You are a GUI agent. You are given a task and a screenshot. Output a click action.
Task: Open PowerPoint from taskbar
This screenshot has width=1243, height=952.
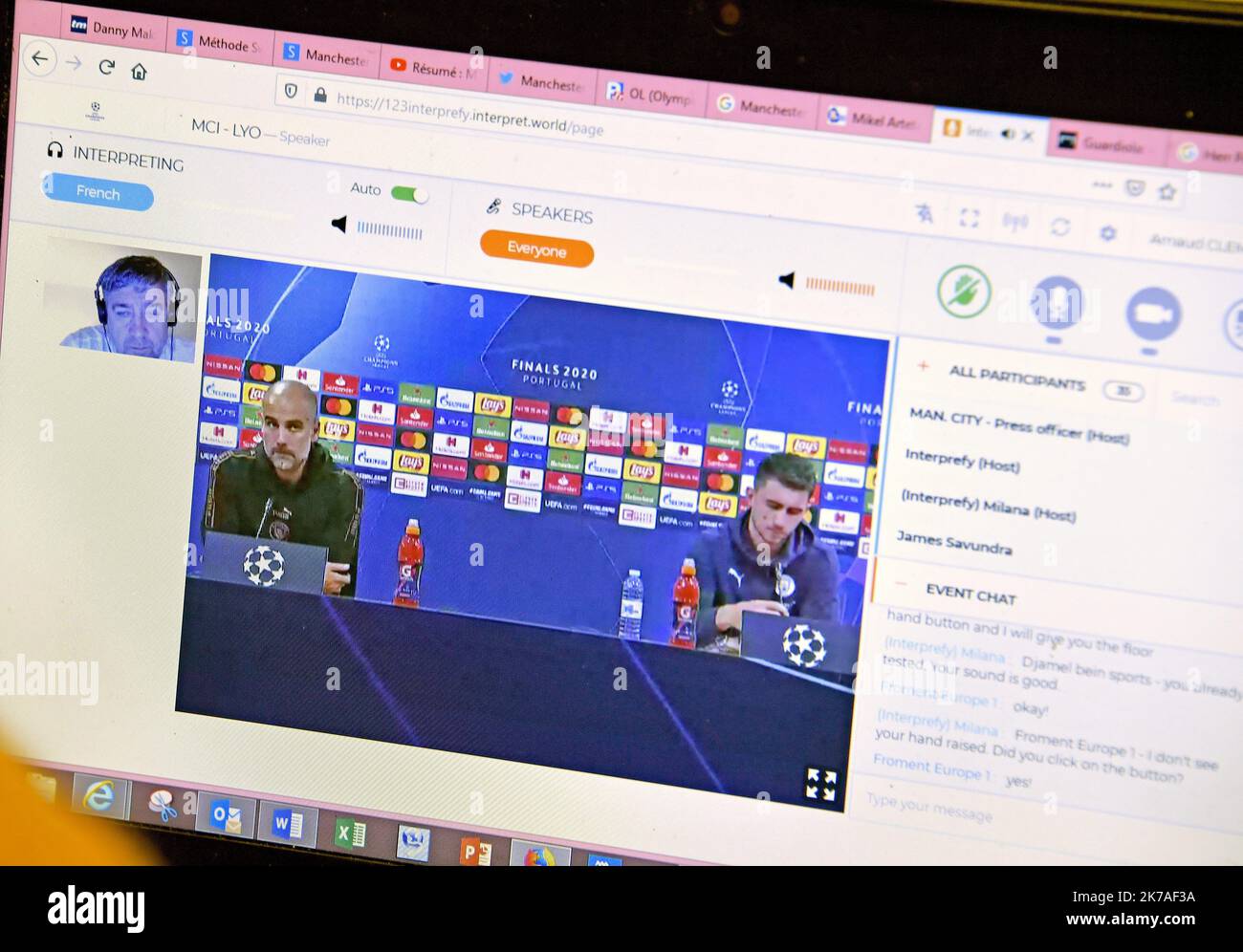tap(475, 850)
